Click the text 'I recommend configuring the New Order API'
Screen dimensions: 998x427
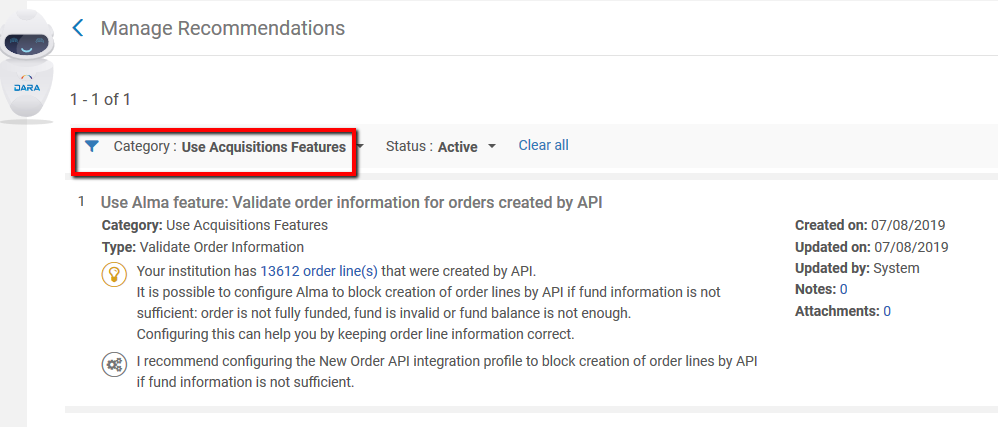point(447,361)
